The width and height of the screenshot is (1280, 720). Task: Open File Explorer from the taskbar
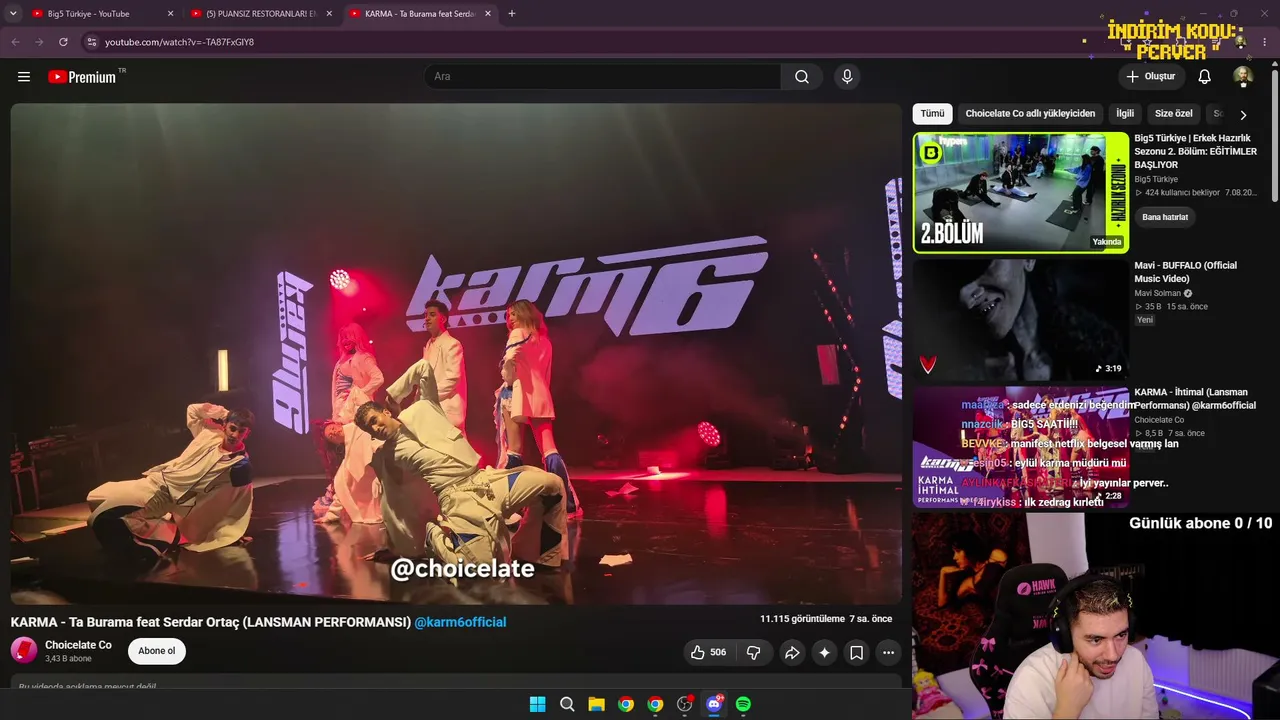596,704
